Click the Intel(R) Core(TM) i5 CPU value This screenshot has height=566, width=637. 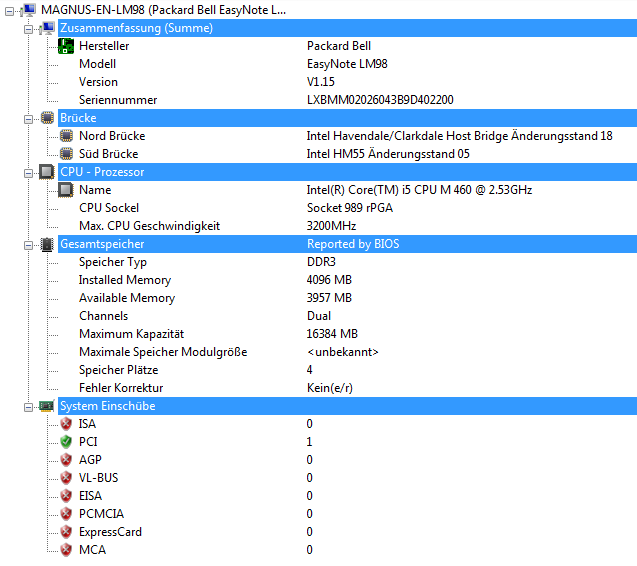pyautogui.click(x=419, y=190)
